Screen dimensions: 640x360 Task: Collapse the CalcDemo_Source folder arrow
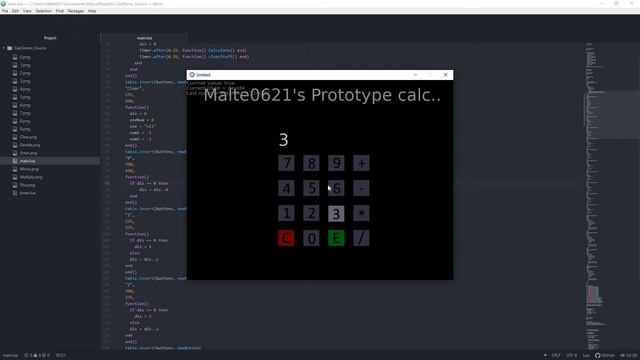(x=4, y=48)
